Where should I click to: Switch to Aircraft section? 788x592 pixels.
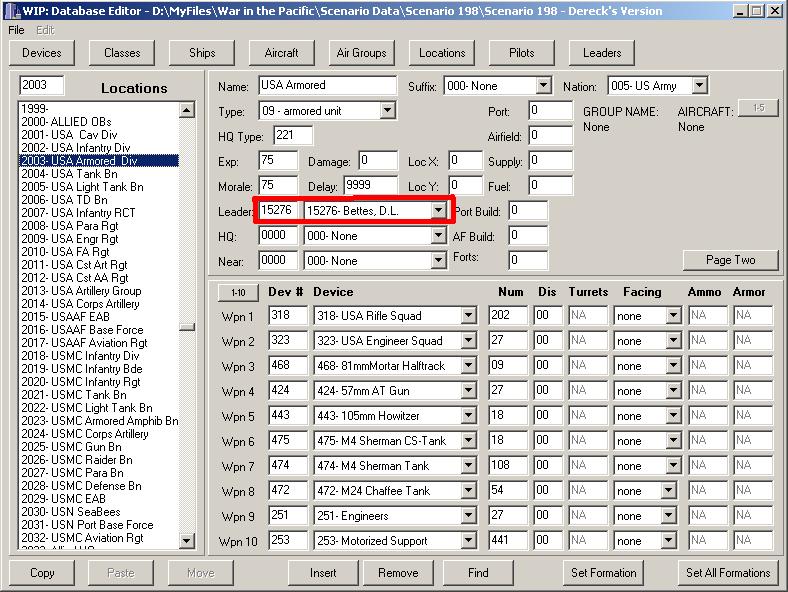281,53
